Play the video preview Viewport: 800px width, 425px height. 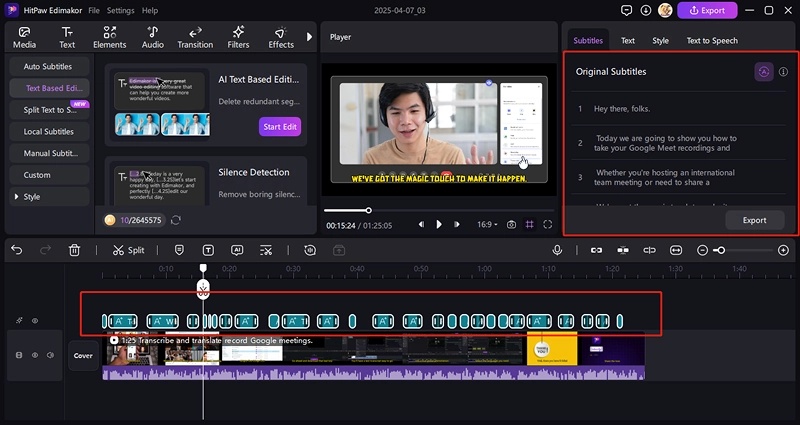[x=439, y=224]
